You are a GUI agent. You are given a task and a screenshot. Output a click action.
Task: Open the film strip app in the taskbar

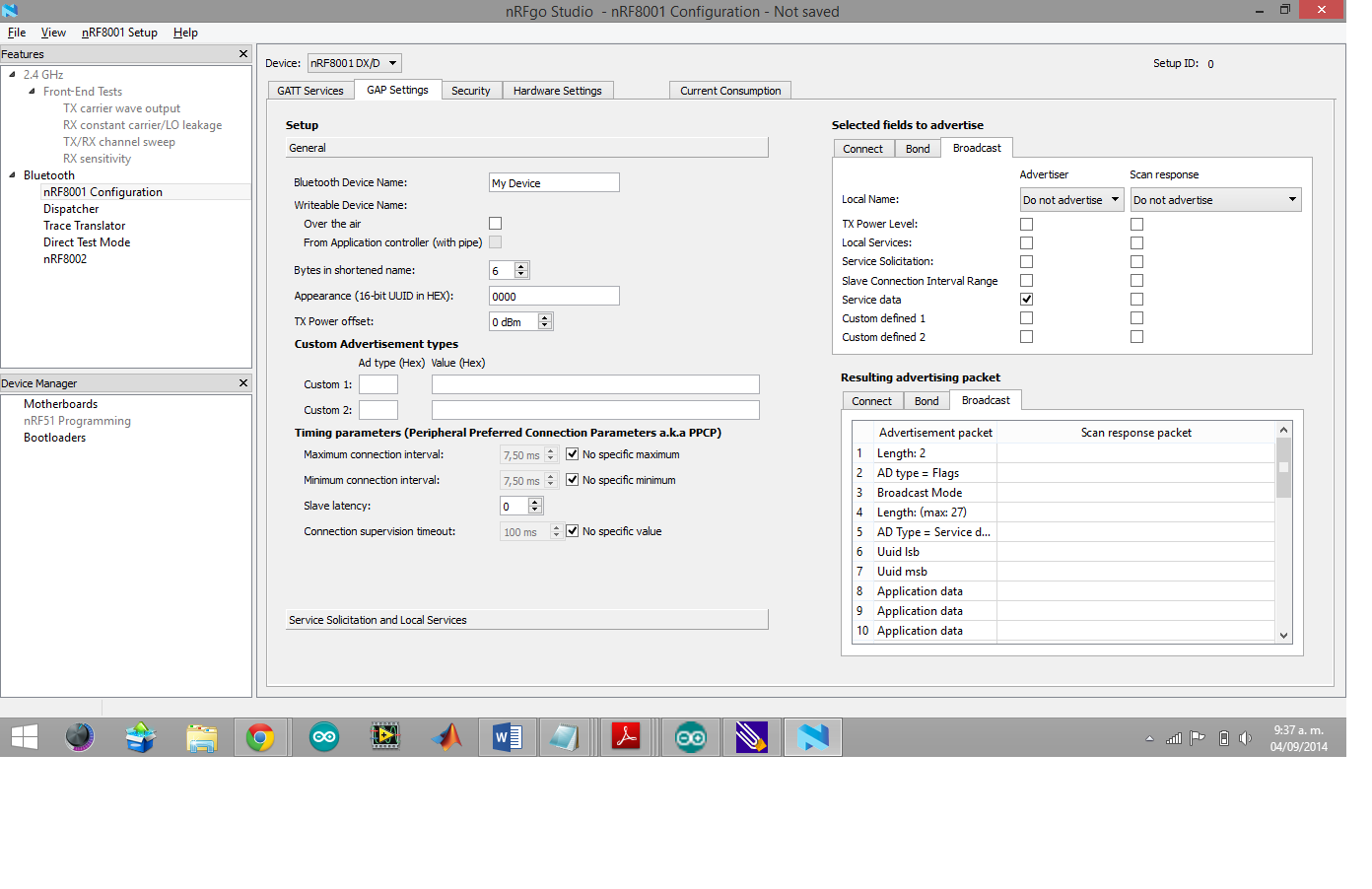click(x=385, y=737)
